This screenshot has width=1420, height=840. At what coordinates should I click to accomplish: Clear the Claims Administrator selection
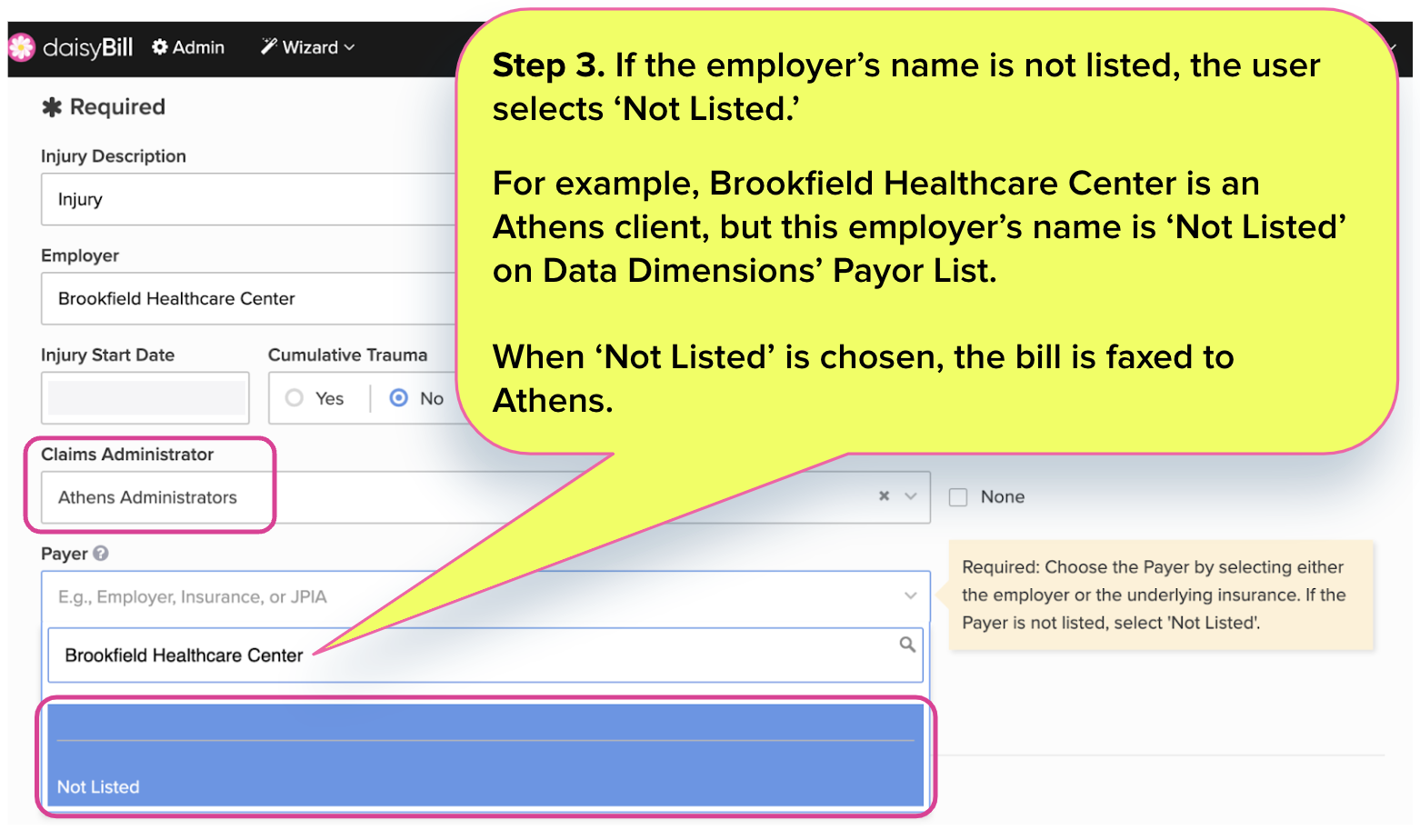click(884, 495)
